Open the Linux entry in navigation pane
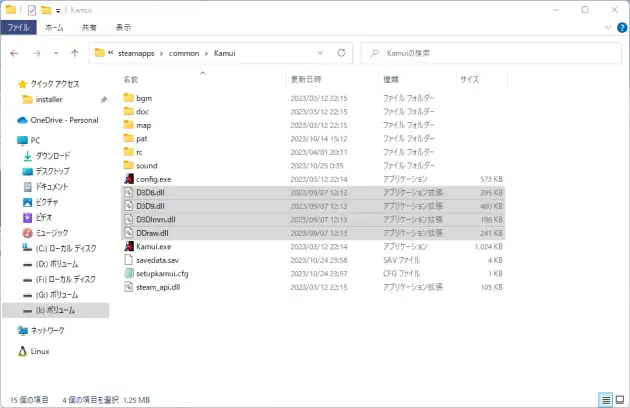This screenshot has width=630, height=408. click(40, 351)
